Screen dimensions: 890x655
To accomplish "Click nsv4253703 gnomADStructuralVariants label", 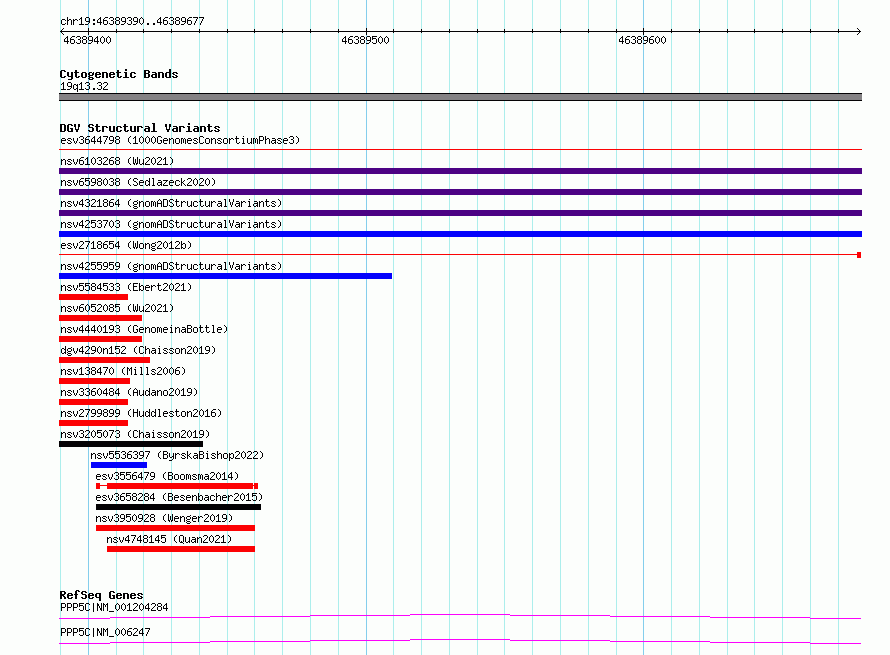I will (x=171, y=224).
